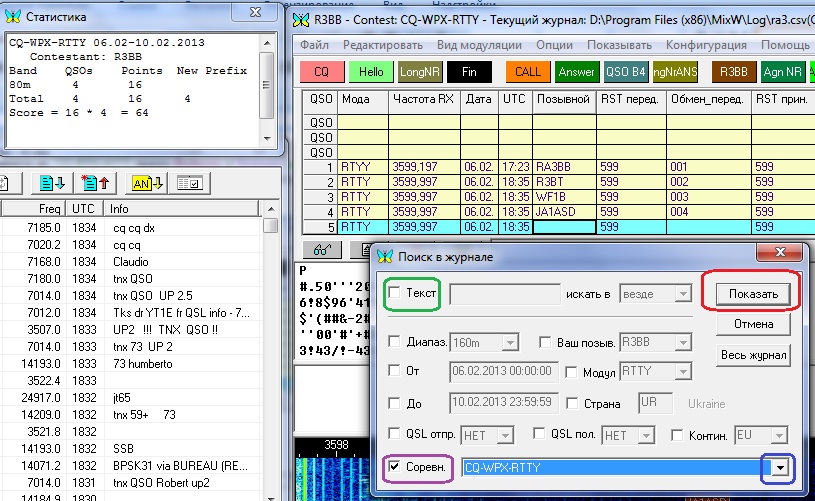Click the Весь журнал button
The height and width of the screenshot is (501, 815).
point(753,355)
